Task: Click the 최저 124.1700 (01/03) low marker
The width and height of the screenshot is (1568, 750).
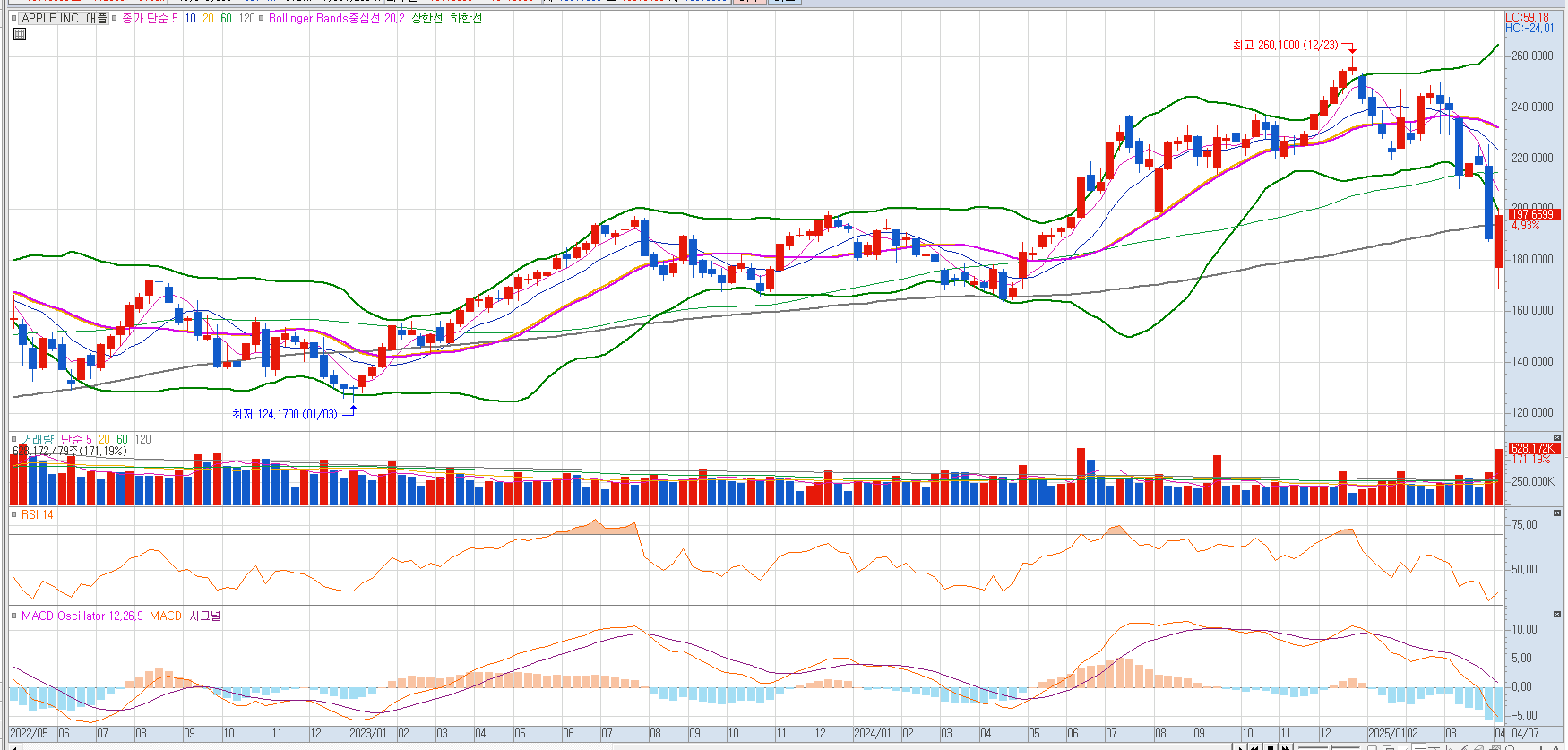Action: click(x=285, y=414)
